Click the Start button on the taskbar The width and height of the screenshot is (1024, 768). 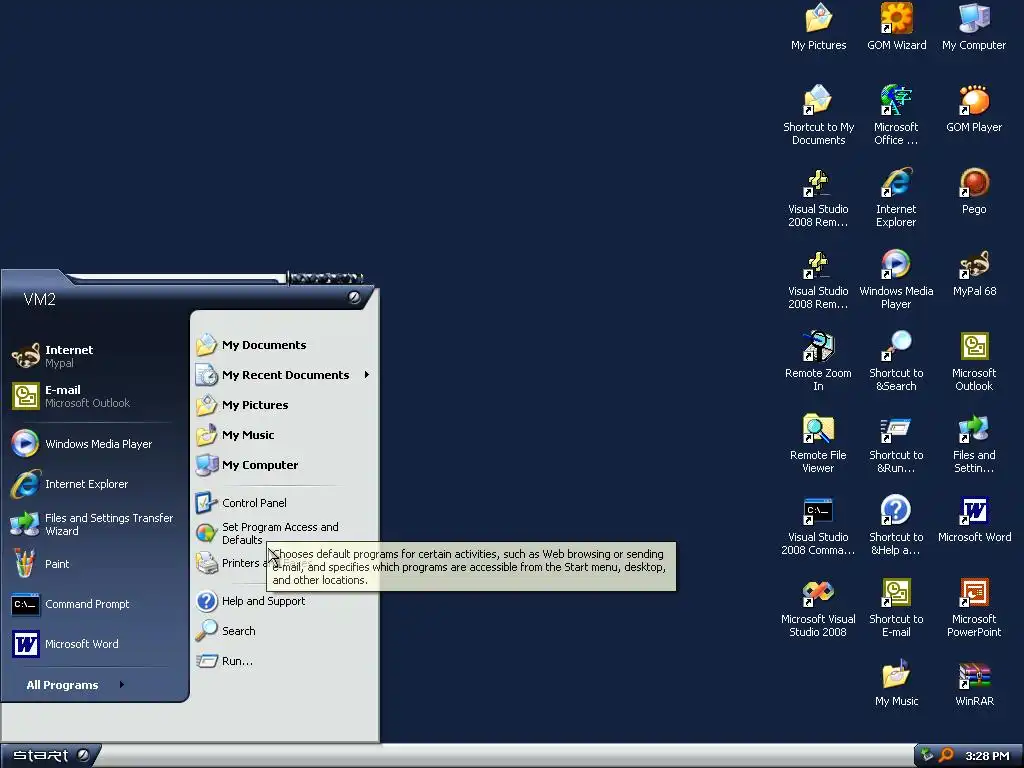coord(50,756)
